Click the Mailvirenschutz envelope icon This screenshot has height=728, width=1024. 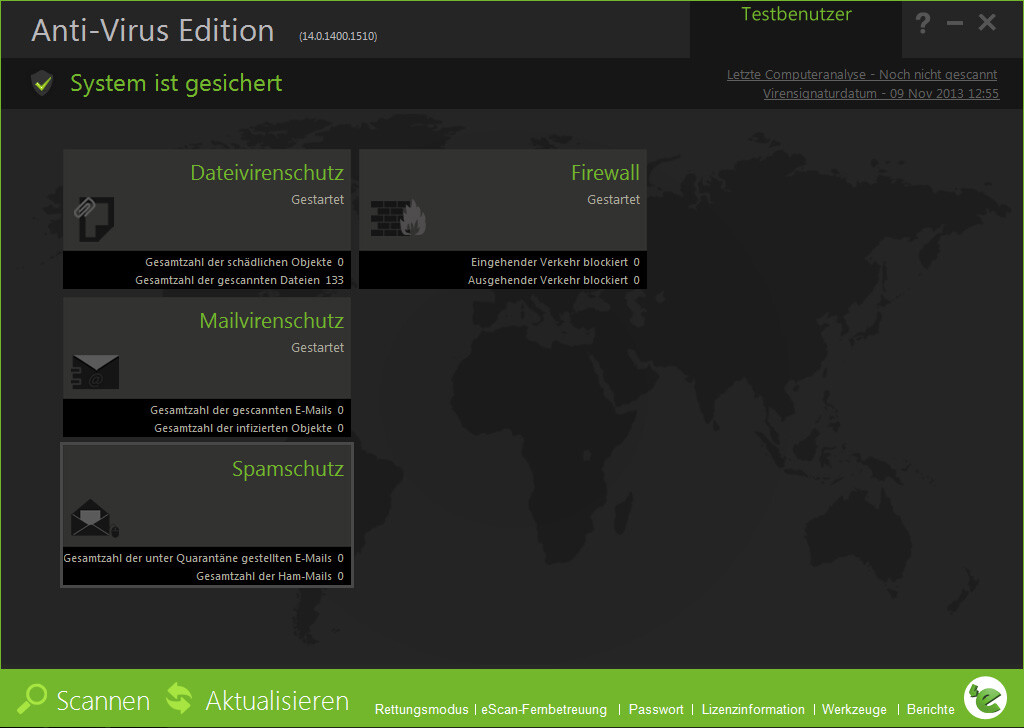tap(96, 372)
